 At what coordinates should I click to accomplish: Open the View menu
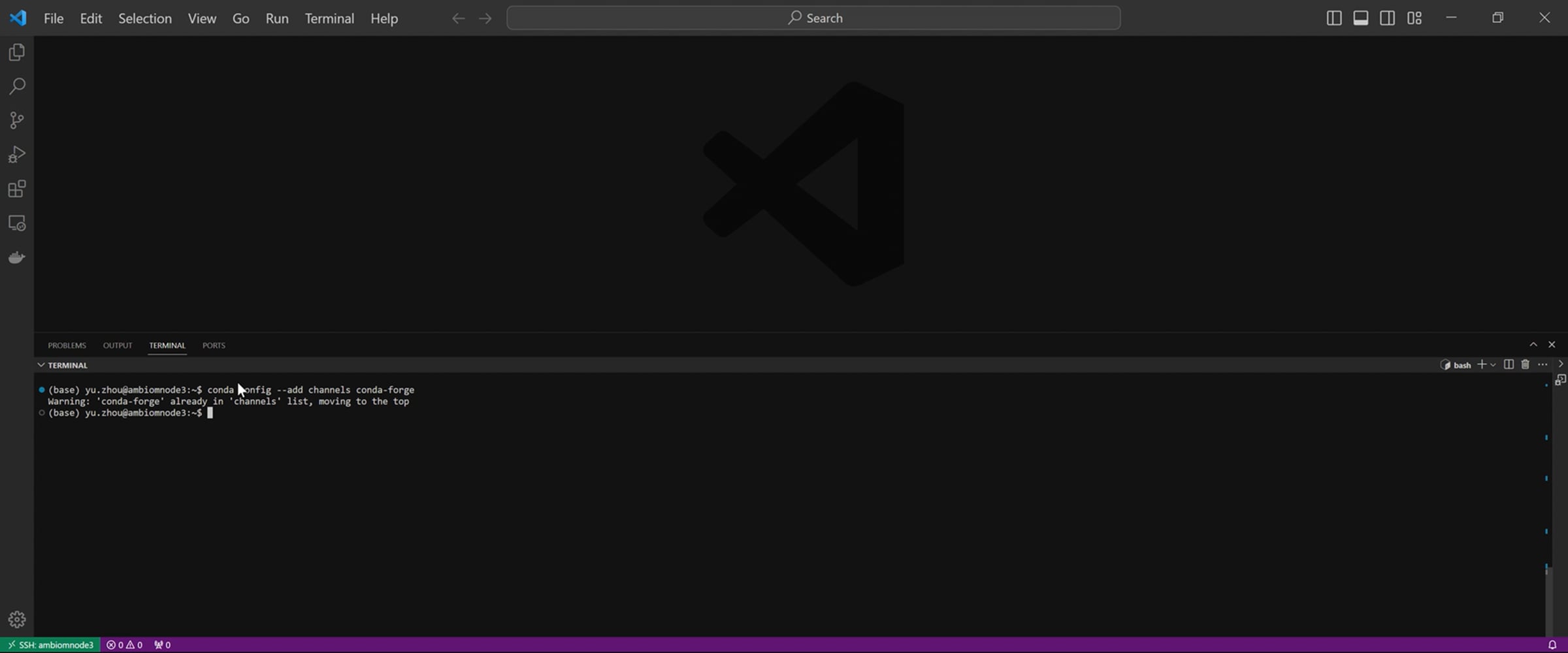pyautogui.click(x=202, y=18)
